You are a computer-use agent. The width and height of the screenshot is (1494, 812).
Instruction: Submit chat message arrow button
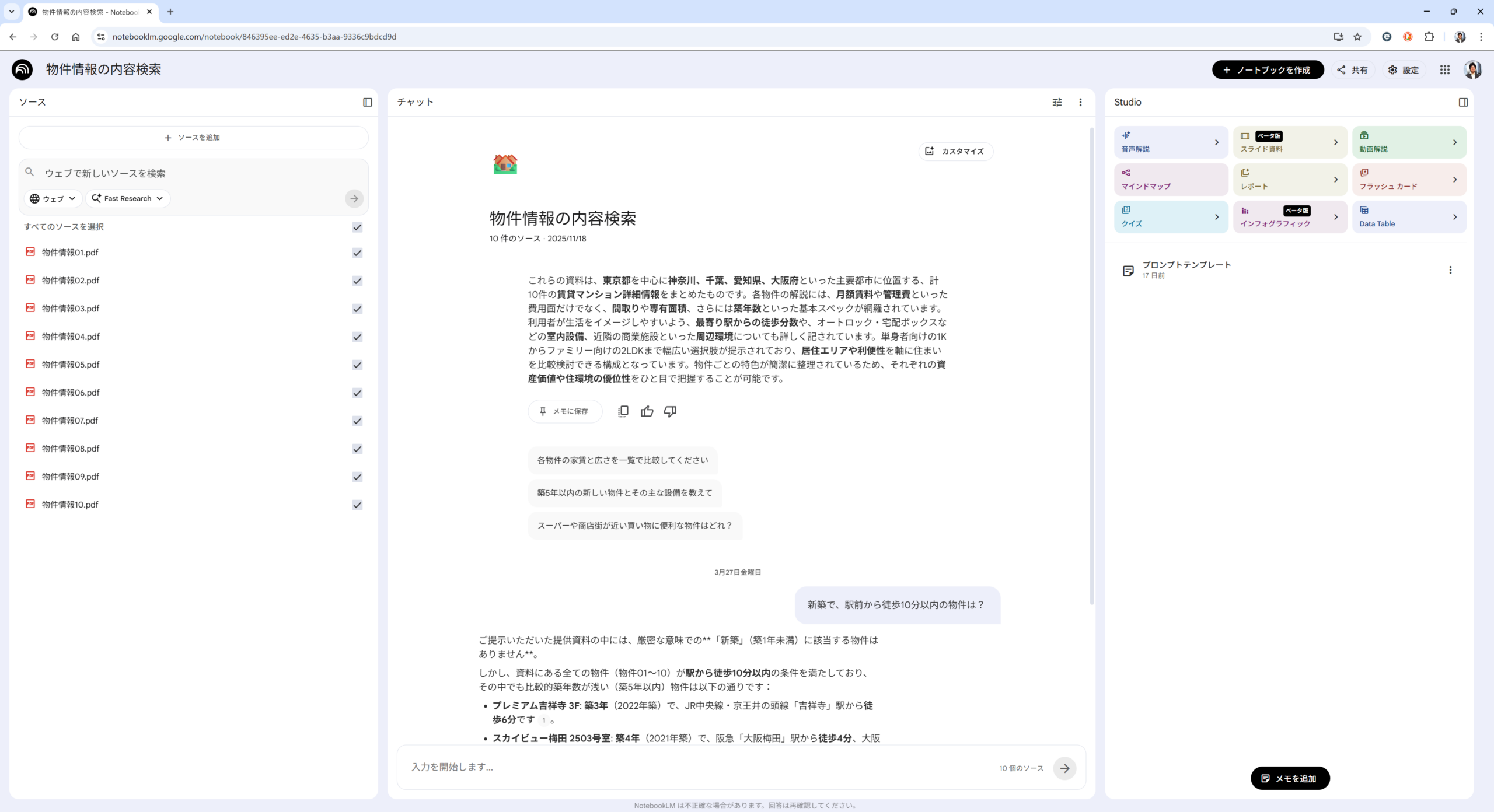click(x=1064, y=768)
